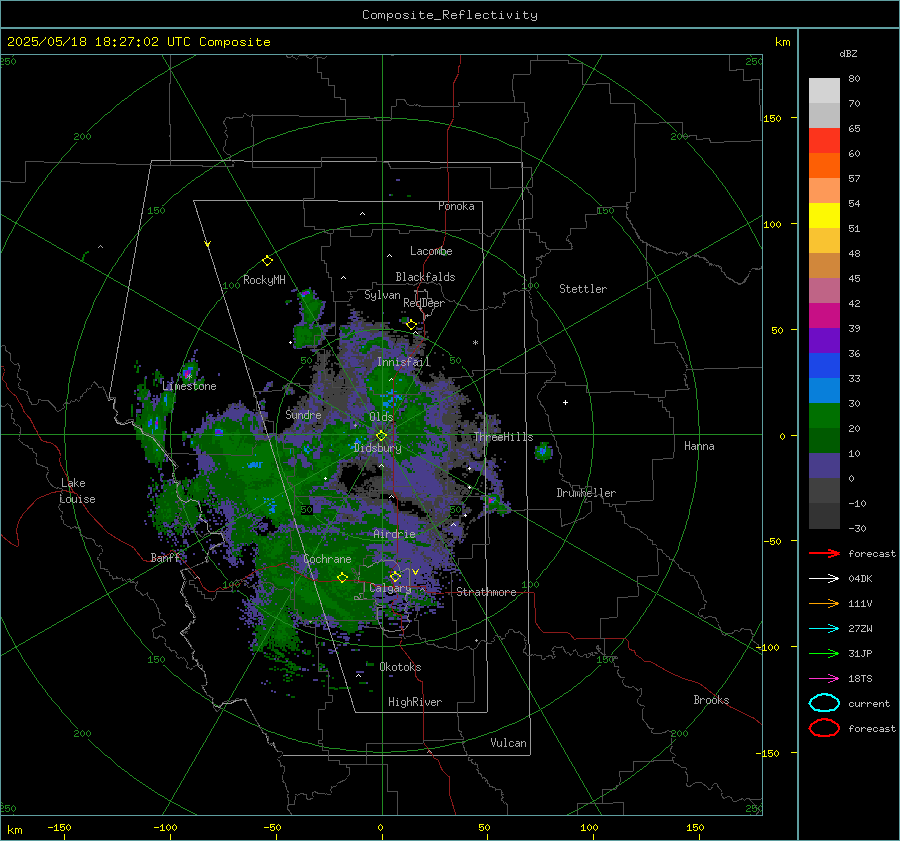Click the RockyMH label
The image size is (900, 841).
(264, 280)
